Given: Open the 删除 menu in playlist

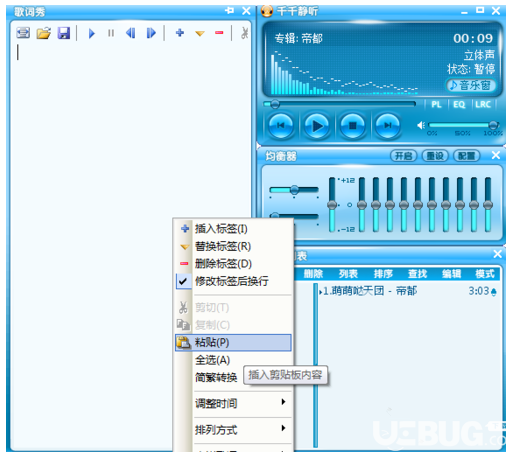Looking at the screenshot, I should pos(313,274).
